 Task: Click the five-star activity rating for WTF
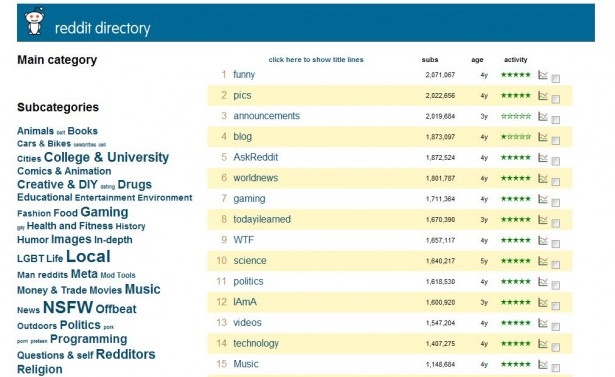(x=516, y=240)
